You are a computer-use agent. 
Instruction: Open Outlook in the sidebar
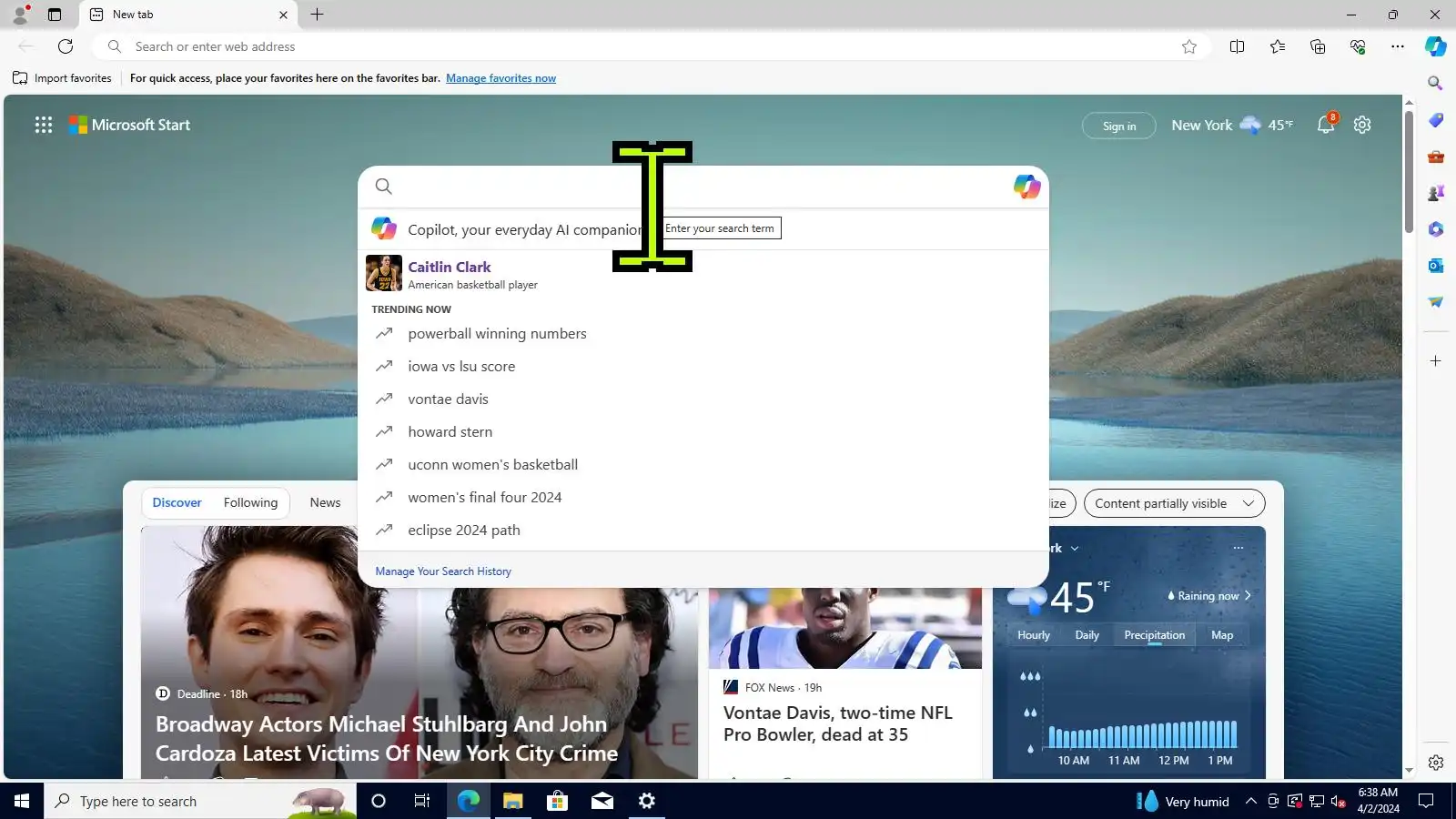1436,266
